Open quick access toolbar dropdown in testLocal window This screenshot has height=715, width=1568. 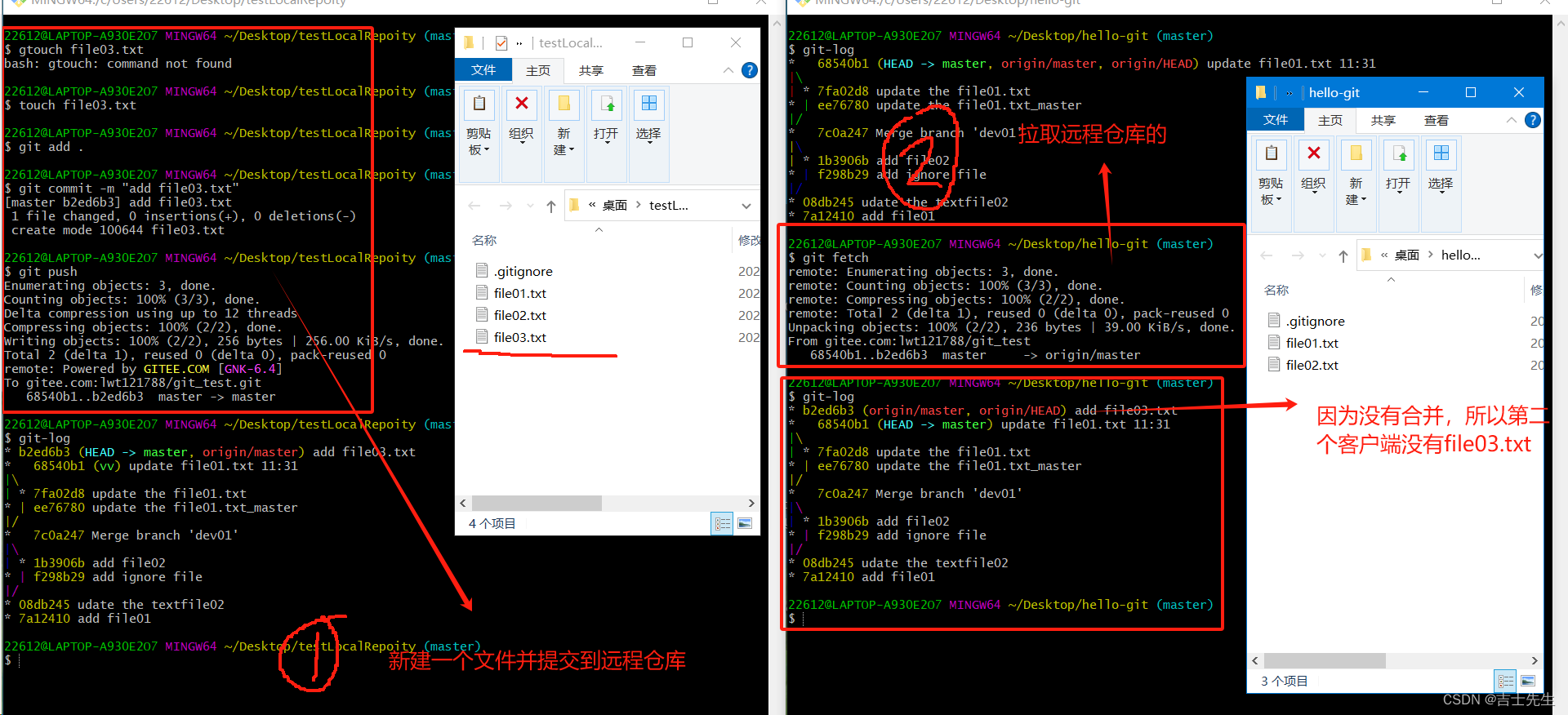click(x=519, y=42)
